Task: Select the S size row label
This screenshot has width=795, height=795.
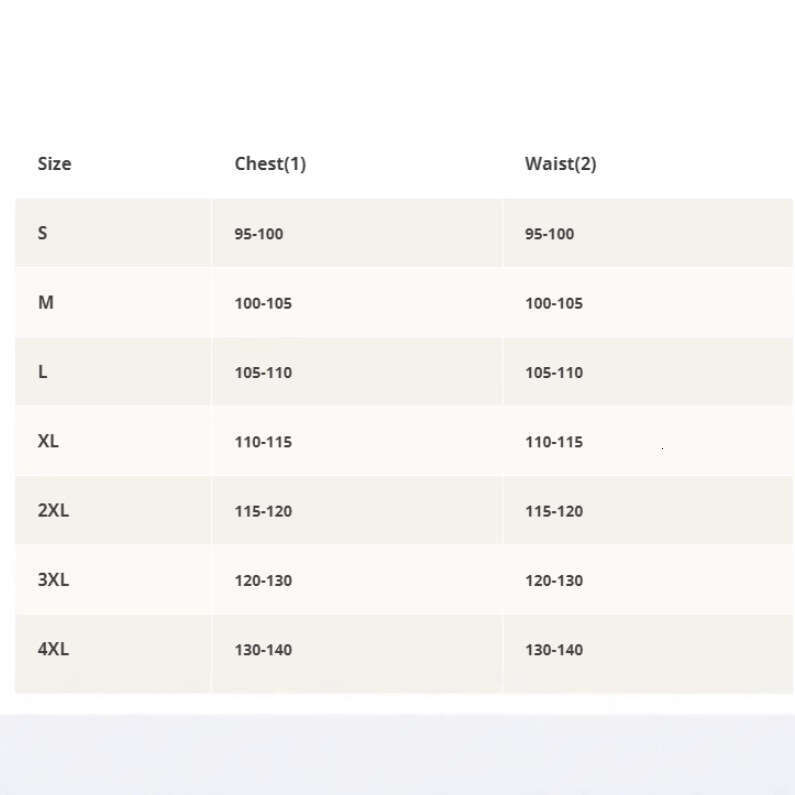Action: pos(42,233)
